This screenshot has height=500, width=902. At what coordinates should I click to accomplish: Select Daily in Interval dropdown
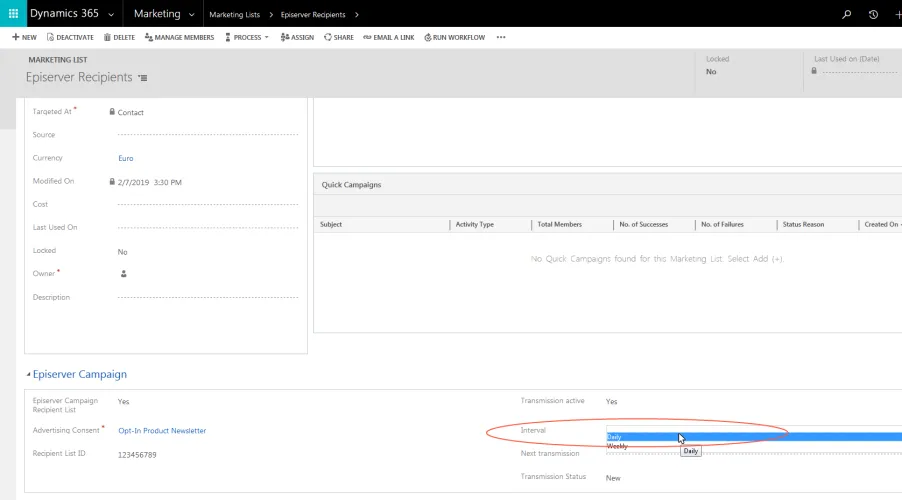click(754, 437)
